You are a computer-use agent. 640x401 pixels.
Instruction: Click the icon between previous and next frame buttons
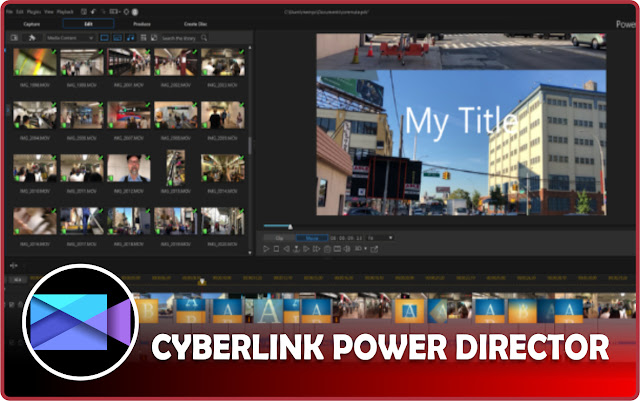pos(296,249)
